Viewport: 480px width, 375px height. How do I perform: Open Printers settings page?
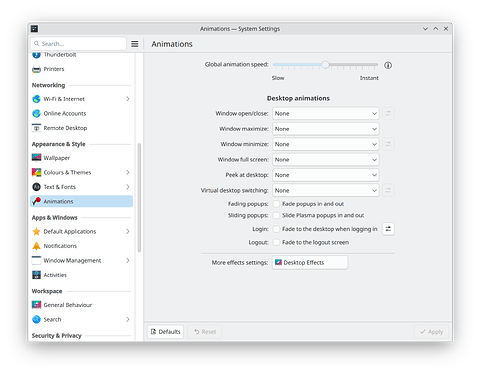81,69
